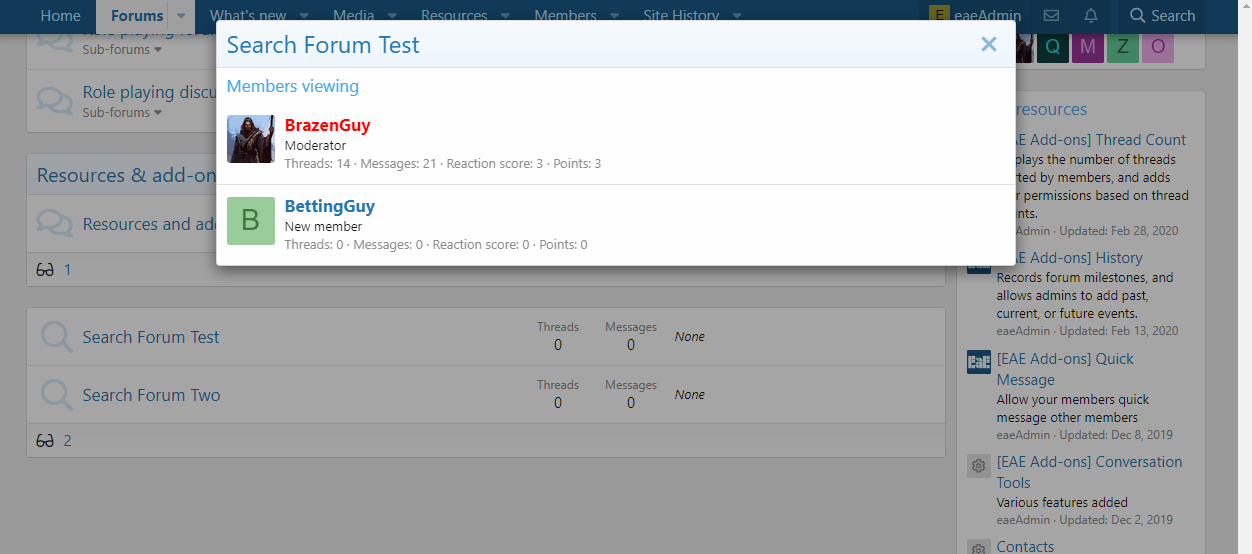This screenshot has width=1252, height=554.
Task: Open the viewer count link 1
Action: click(x=67, y=270)
